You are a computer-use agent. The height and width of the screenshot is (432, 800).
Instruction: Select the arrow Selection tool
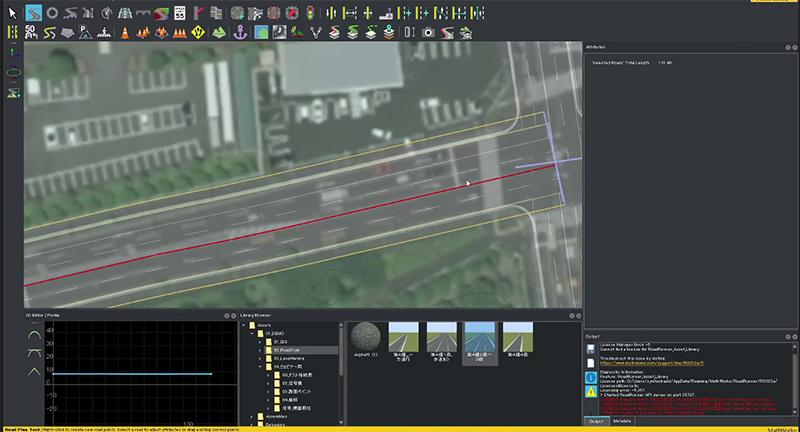[12, 13]
